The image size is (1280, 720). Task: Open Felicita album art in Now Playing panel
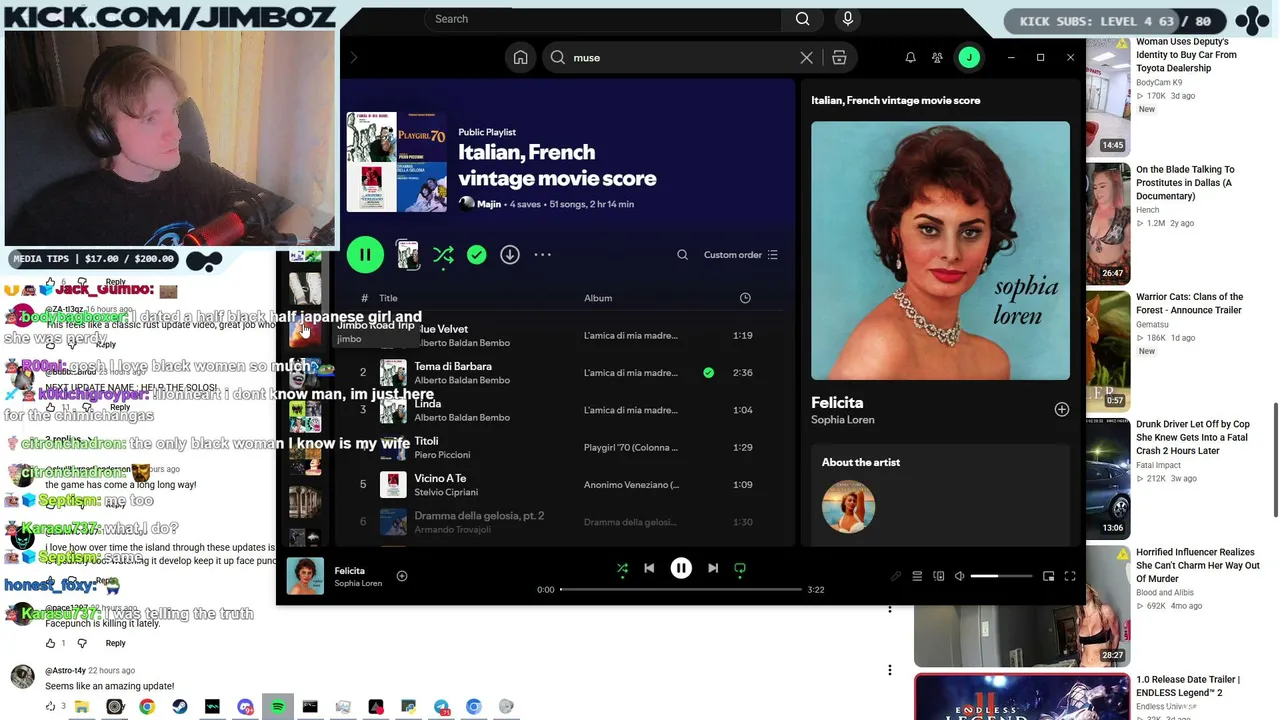(x=940, y=251)
